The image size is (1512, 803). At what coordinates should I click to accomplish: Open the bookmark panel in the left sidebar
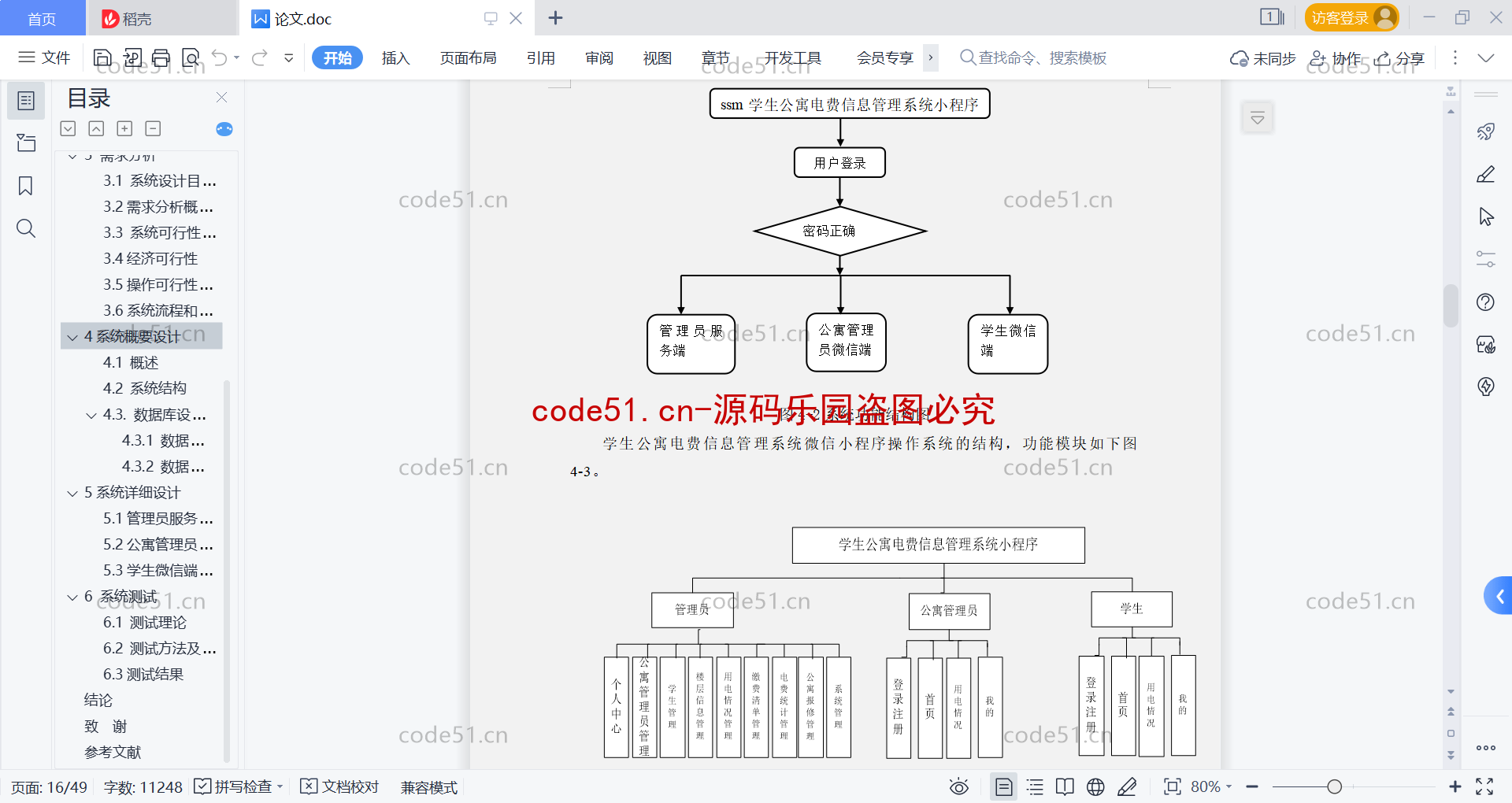point(26,186)
